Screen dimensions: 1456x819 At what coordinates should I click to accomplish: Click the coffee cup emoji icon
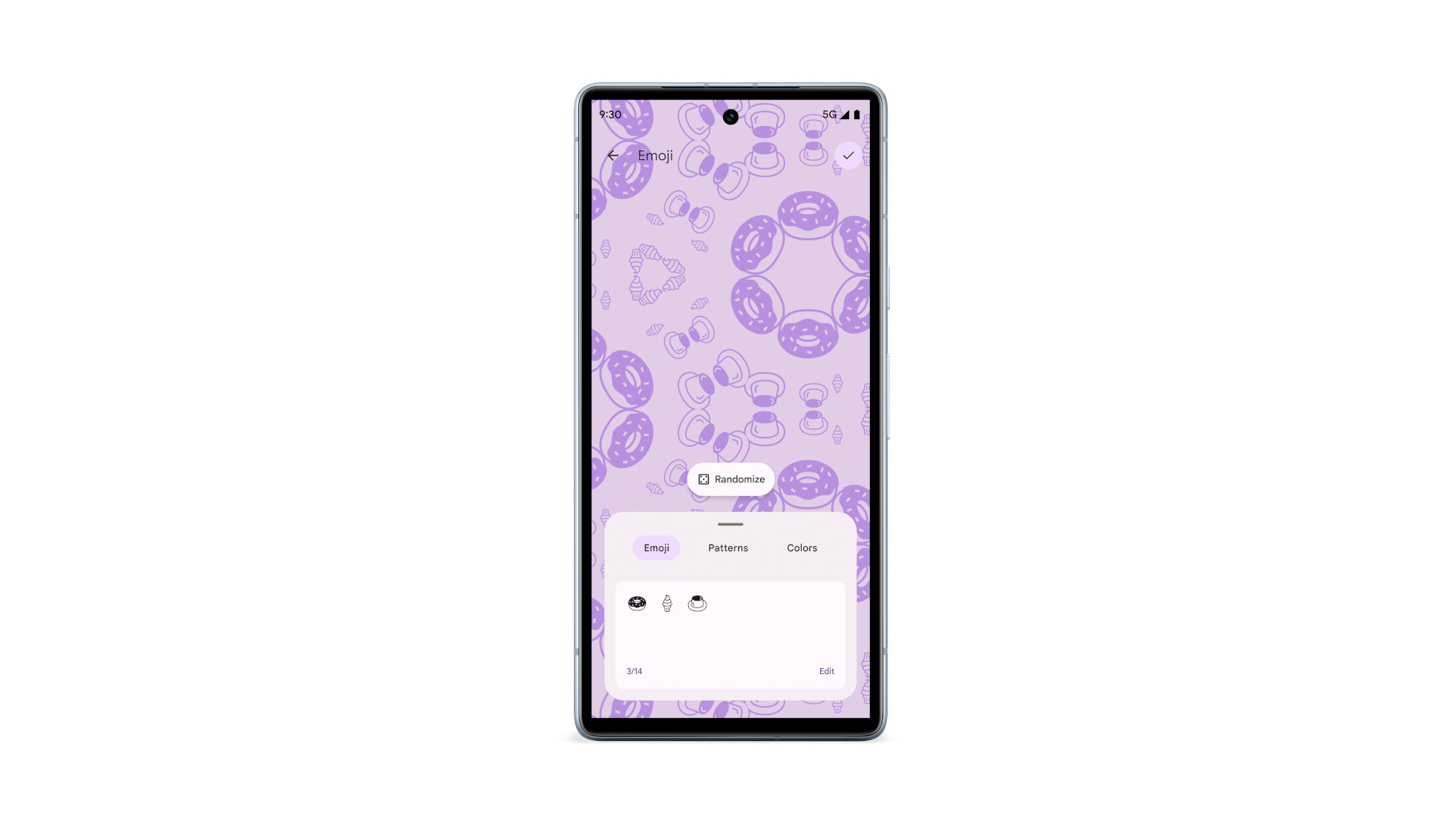(x=697, y=601)
